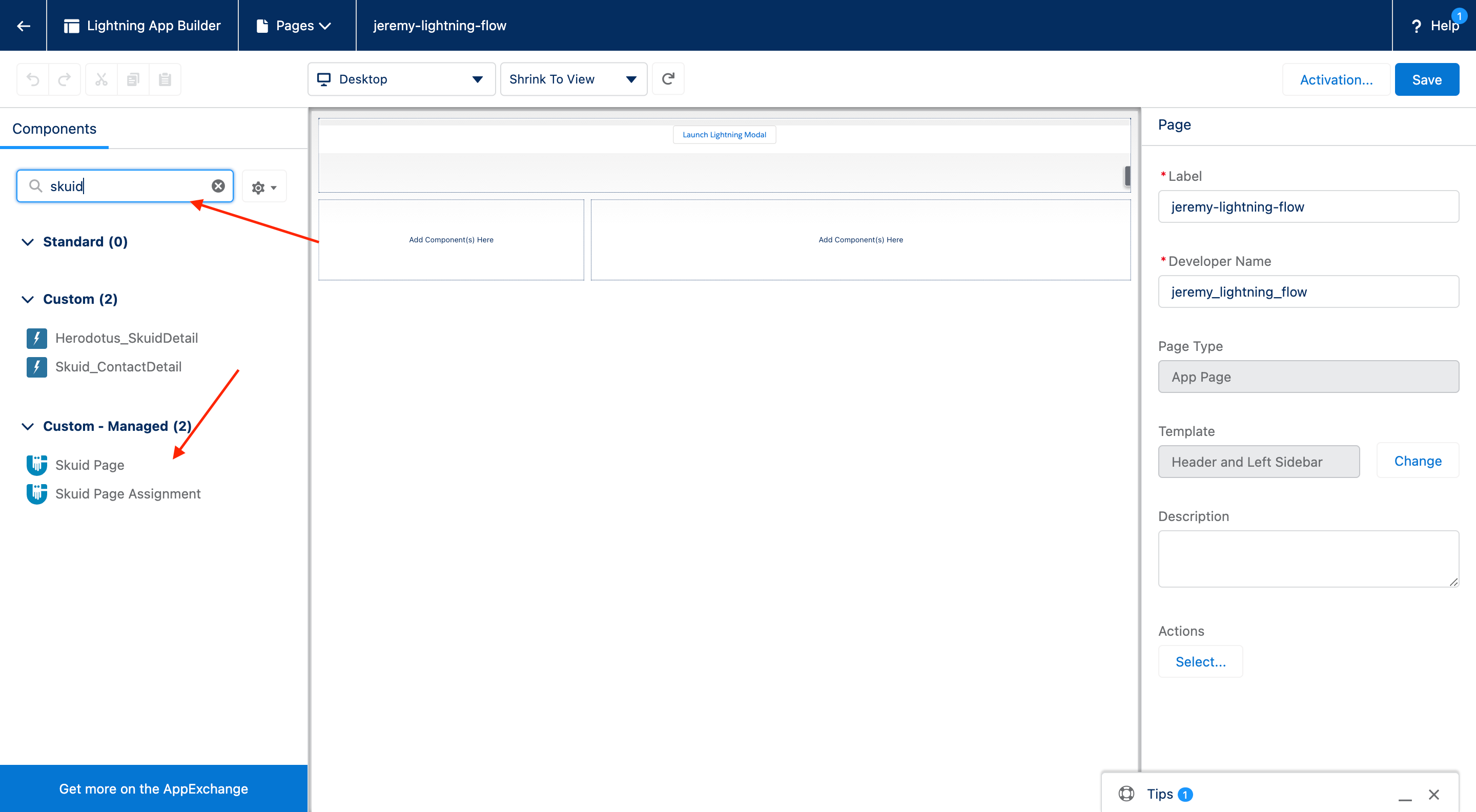
Task: Click the Change template link
Action: pos(1418,461)
